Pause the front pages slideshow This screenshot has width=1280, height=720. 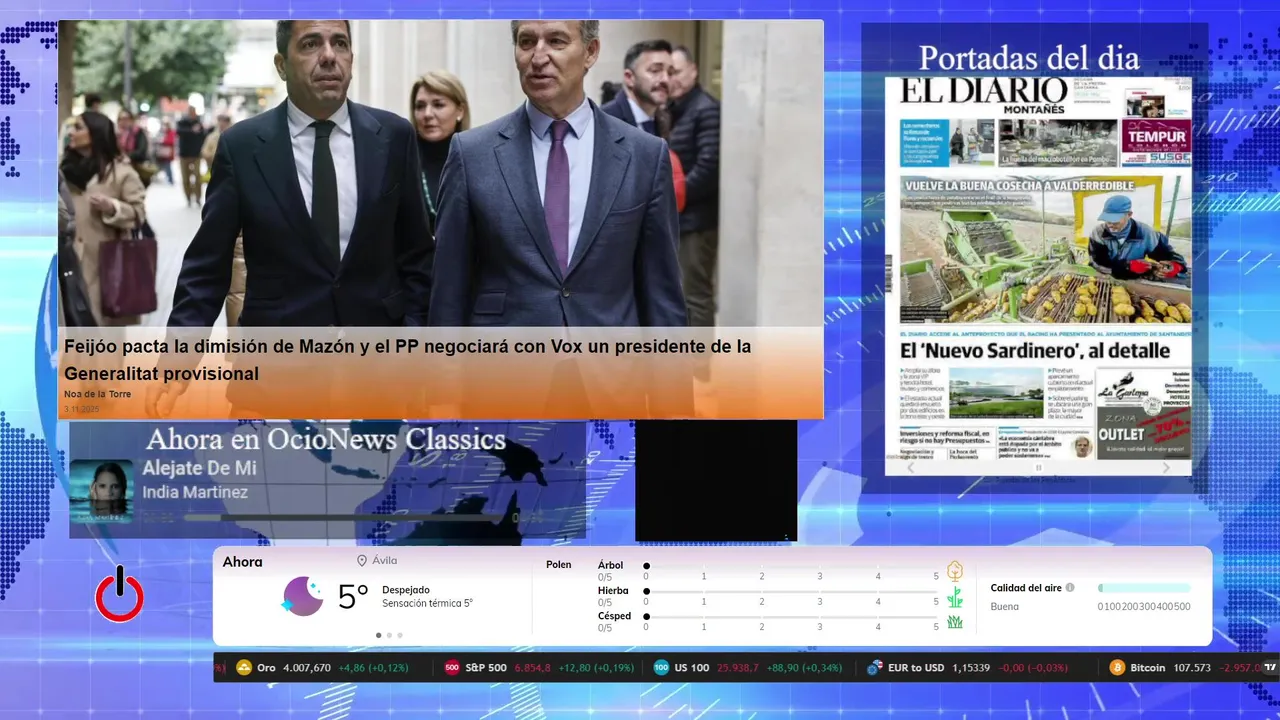click(x=1038, y=467)
